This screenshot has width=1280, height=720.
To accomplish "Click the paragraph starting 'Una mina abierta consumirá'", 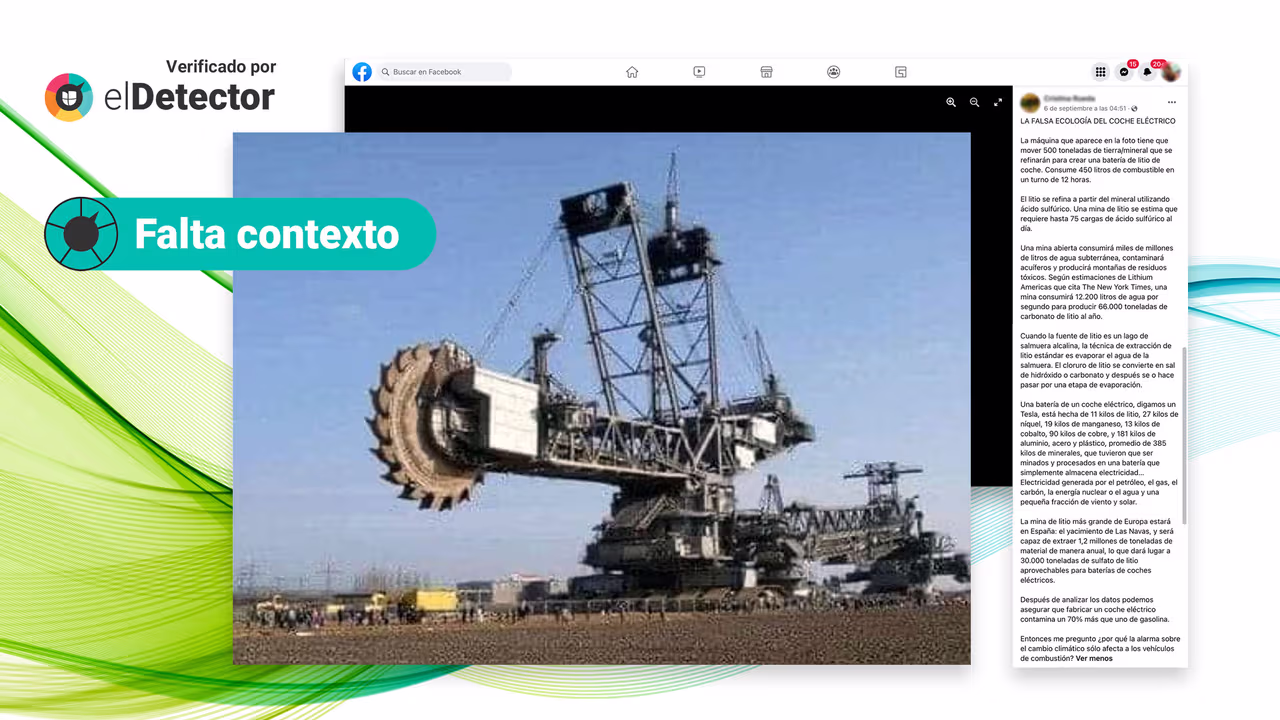I will [1098, 282].
